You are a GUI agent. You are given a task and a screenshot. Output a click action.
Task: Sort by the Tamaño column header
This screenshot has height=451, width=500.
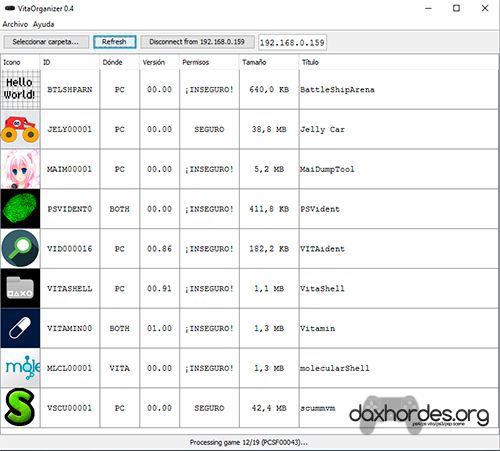pyautogui.click(x=269, y=62)
